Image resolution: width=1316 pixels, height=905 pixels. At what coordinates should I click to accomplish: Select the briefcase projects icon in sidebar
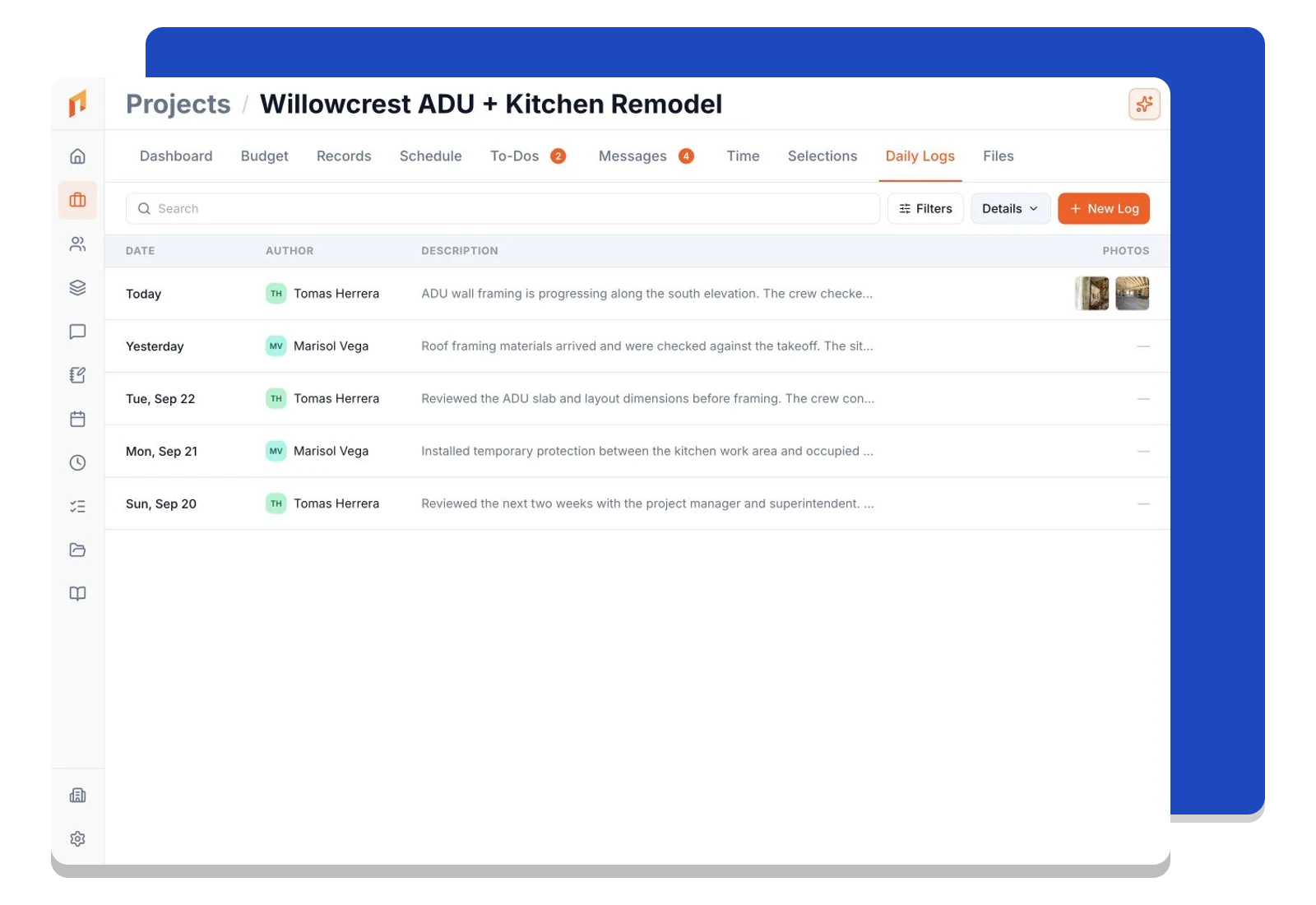coord(77,200)
